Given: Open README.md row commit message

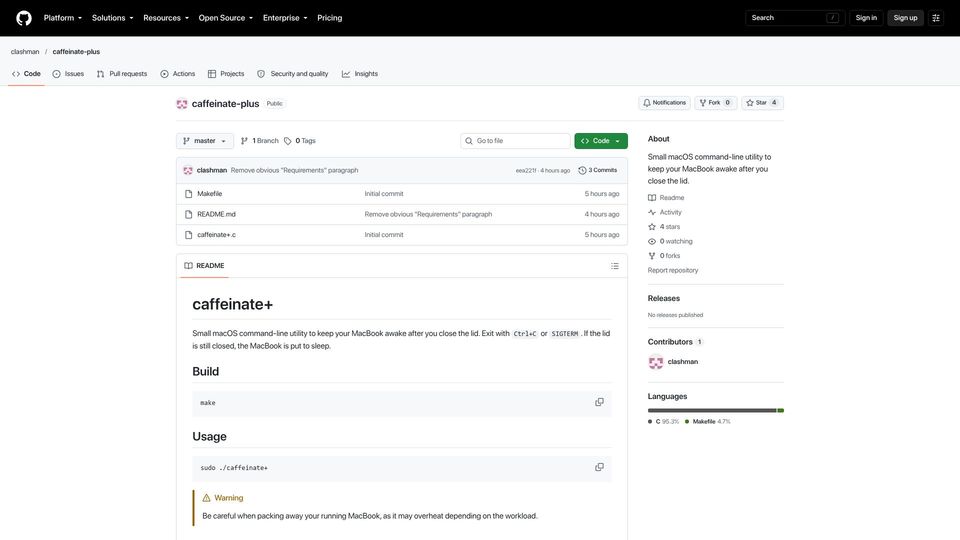Looking at the screenshot, I should (x=428, y=214).
